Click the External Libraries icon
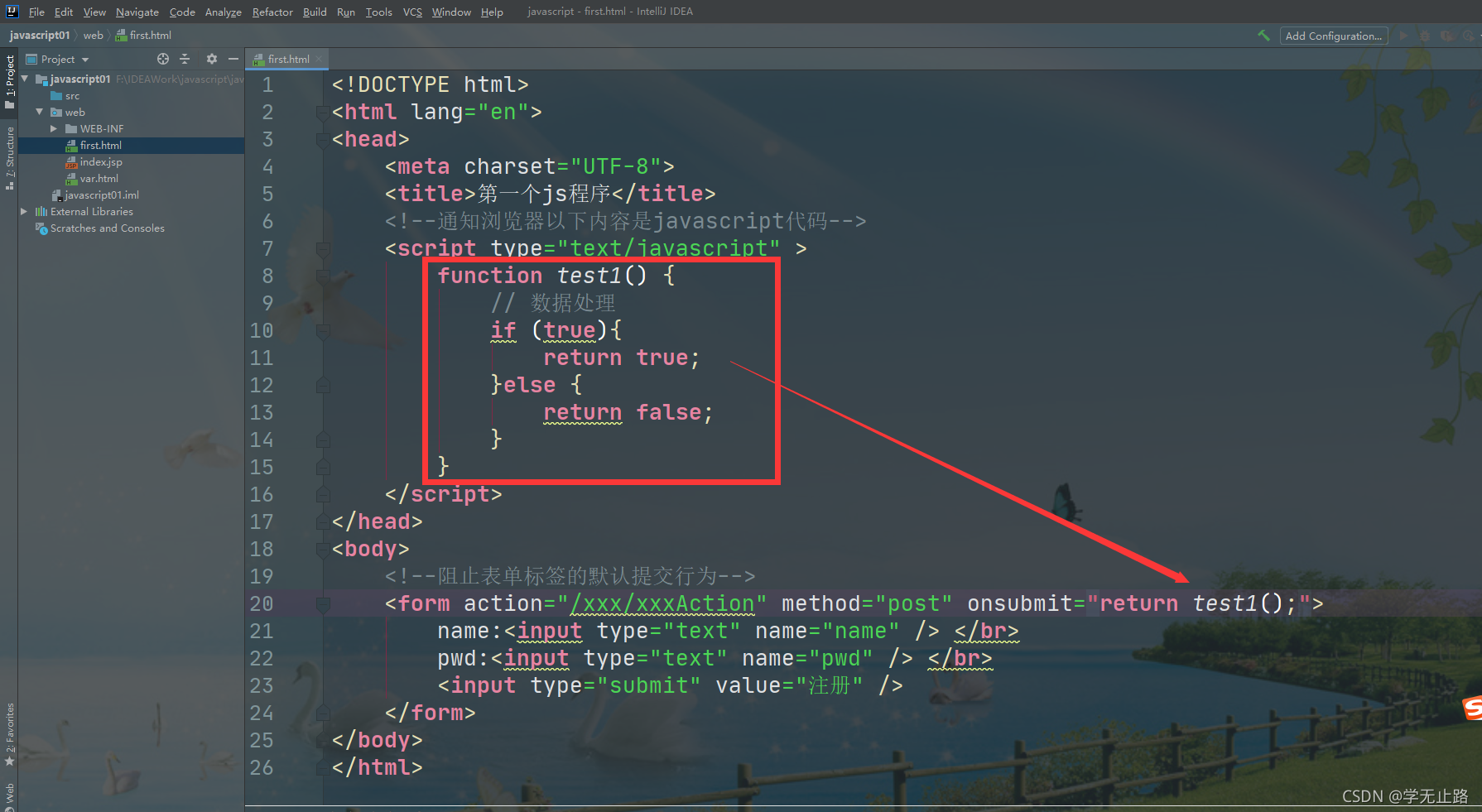This screenshot has width=1482, height=812. tap(41, 212)
